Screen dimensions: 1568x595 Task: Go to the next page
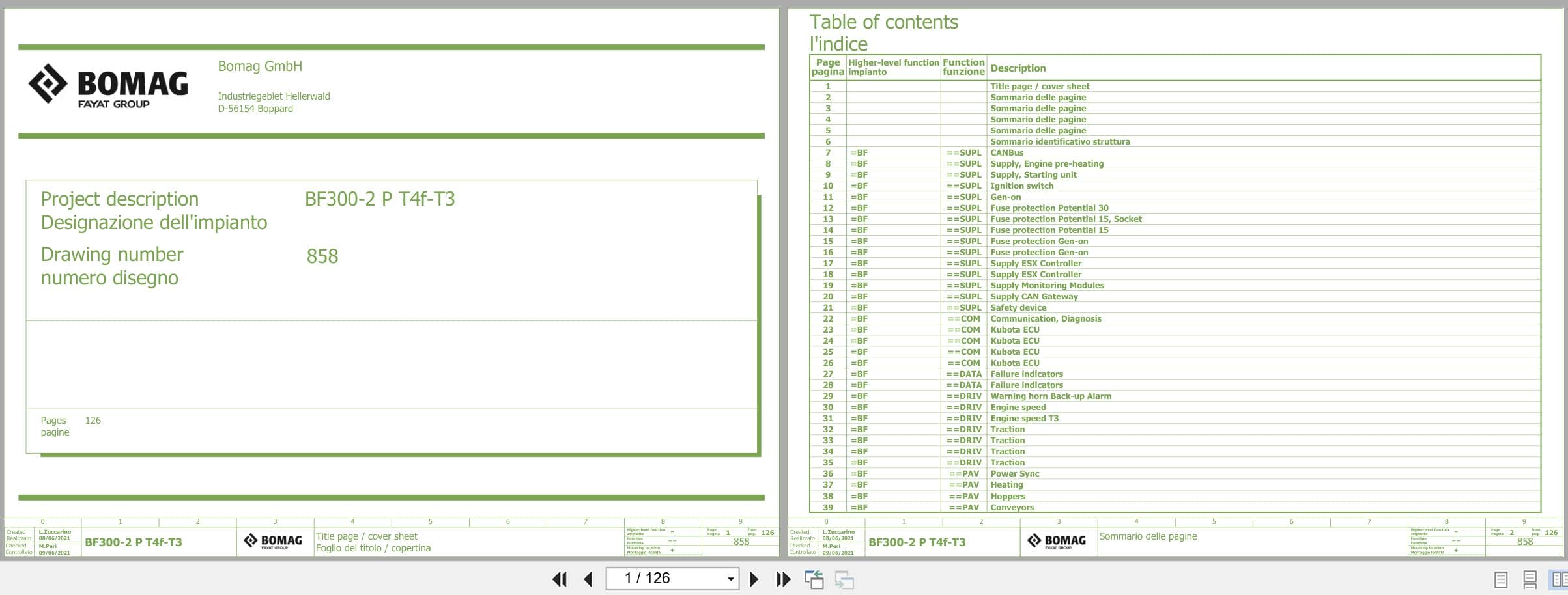click(x=754, y=579)
